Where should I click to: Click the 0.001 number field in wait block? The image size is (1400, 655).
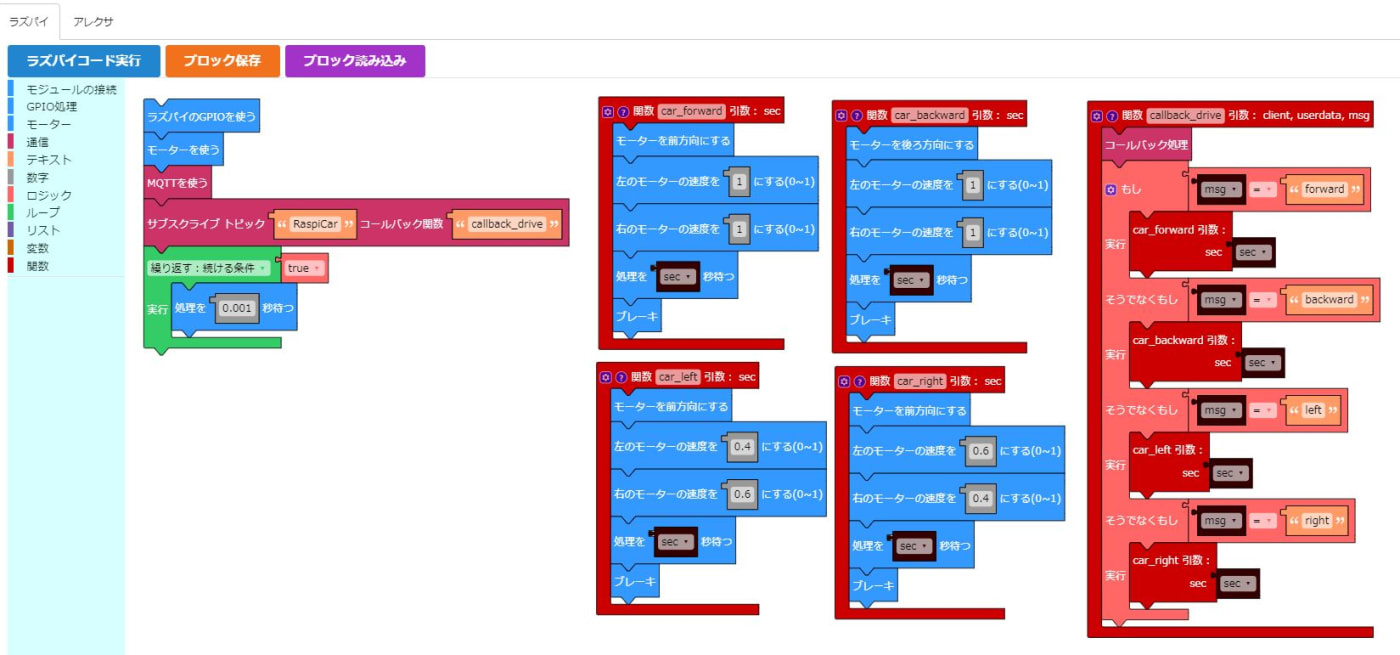[x=237, y=309]
